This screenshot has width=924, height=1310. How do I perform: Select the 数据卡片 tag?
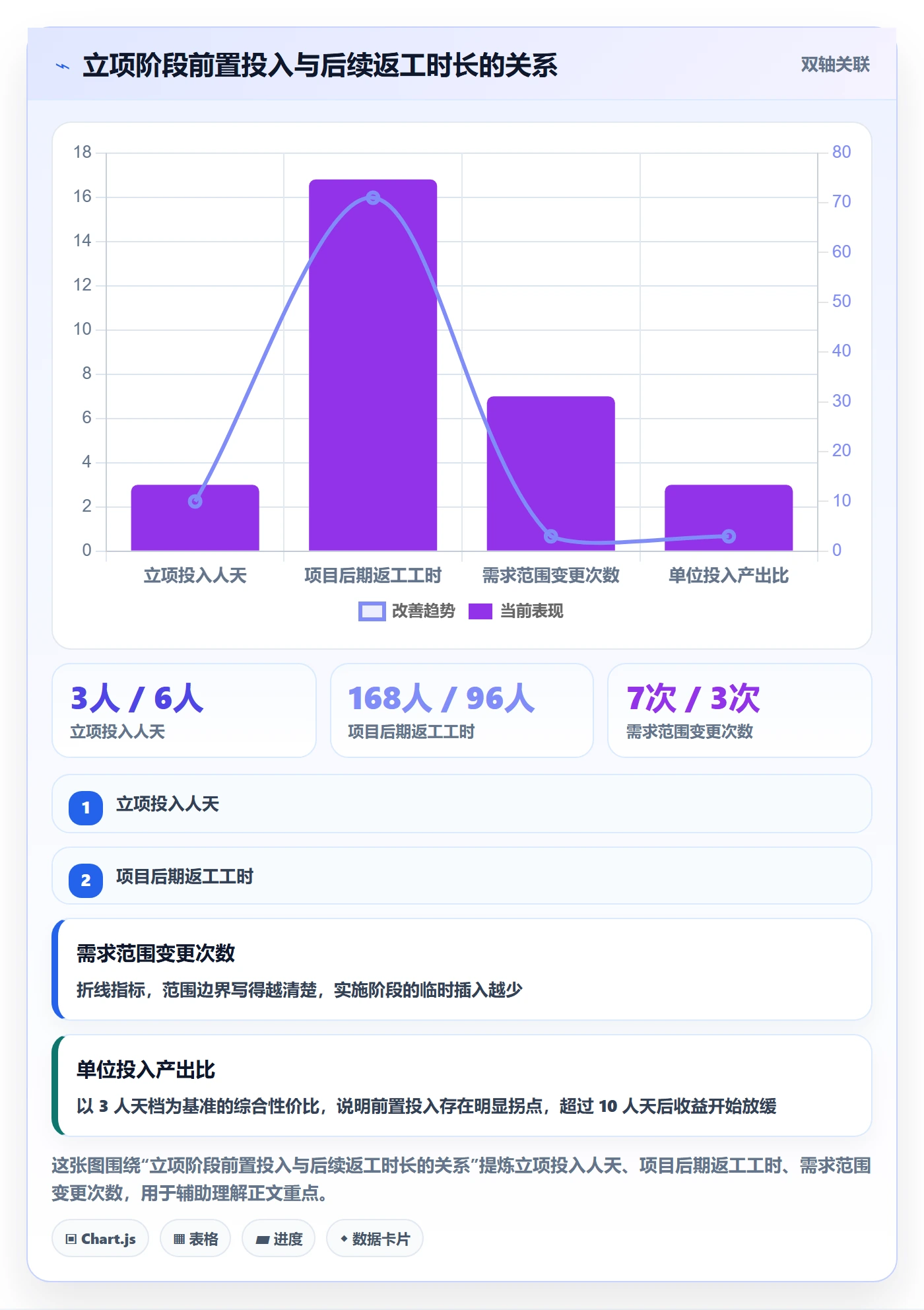[x=375, y=1239]
